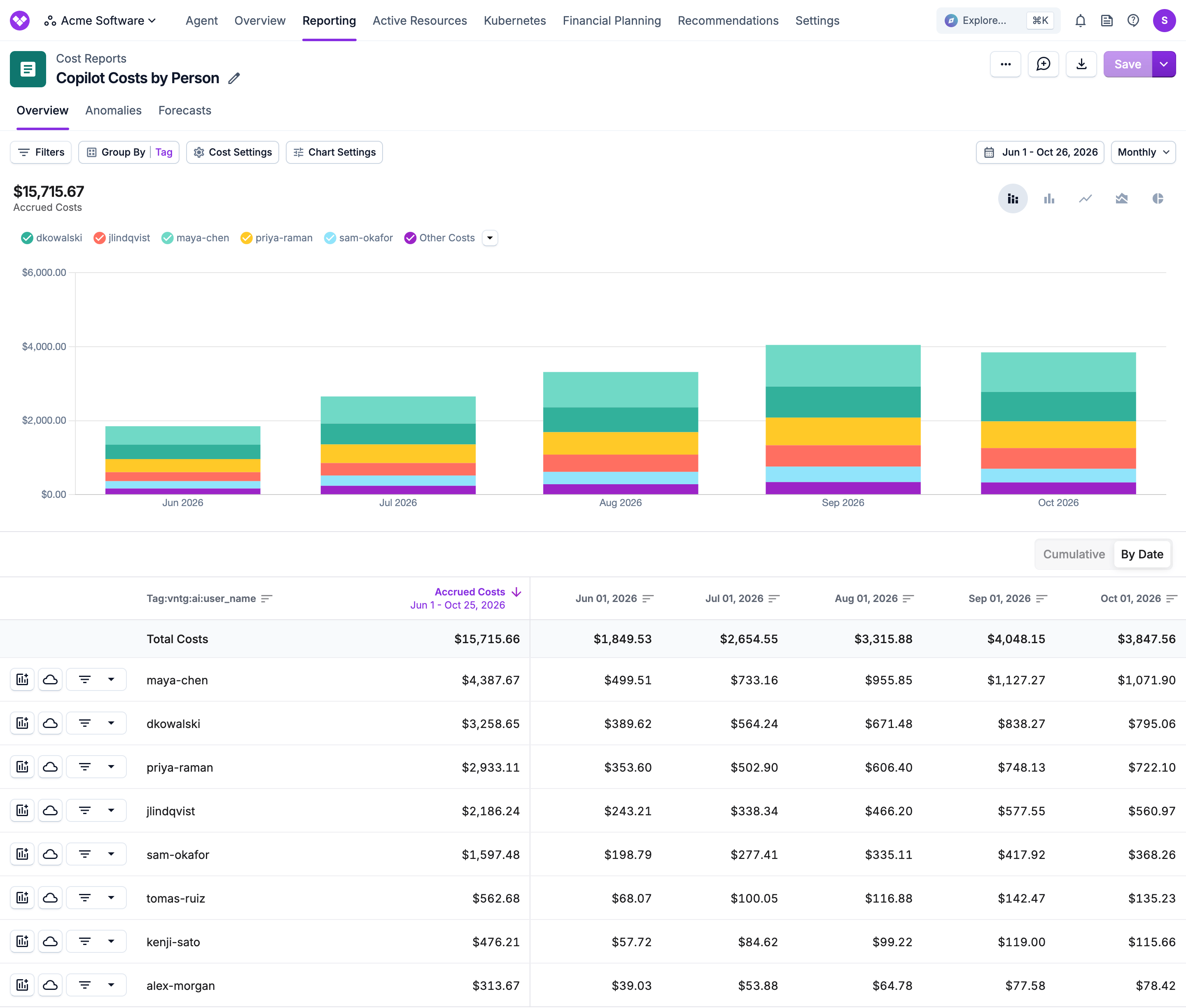This screenshot has width=1186, height=1008.
Task: Open Group By Tag settings
Action: tap(128, 152)
